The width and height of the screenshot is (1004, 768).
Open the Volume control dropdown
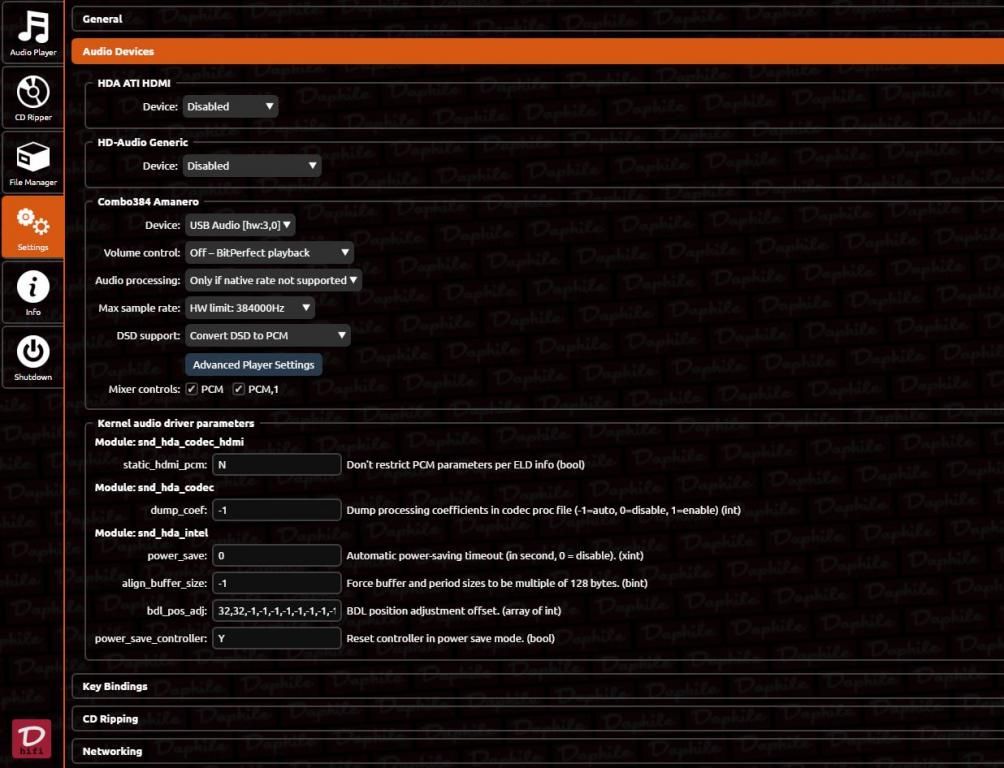[x=269, y=252]
